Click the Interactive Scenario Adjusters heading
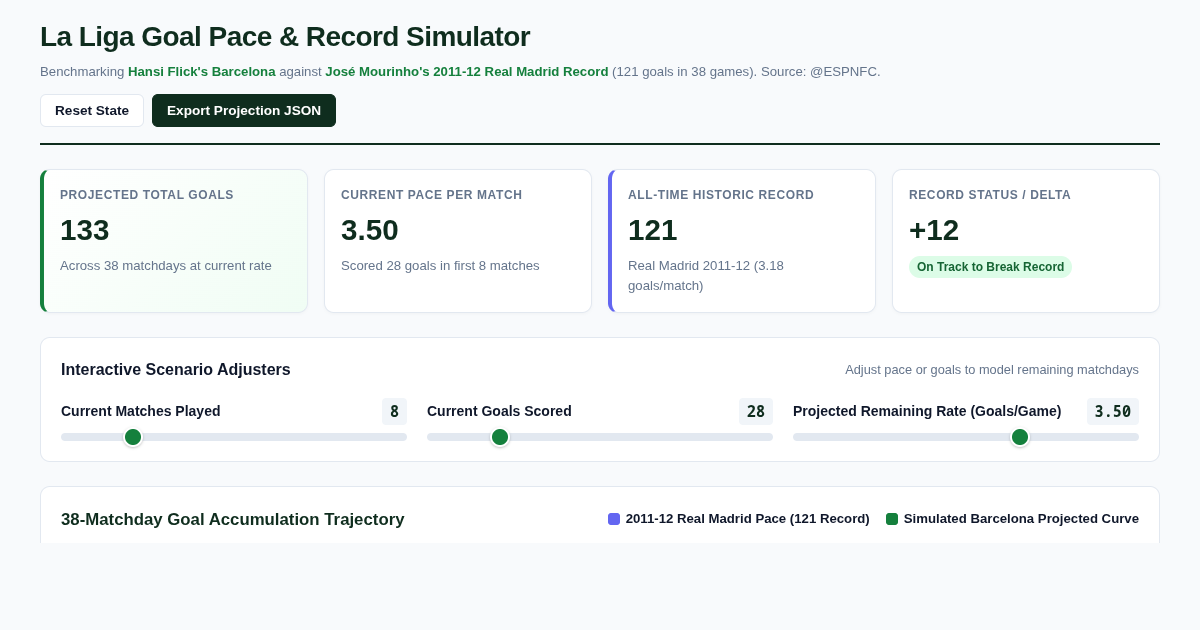 coord(176,370)
